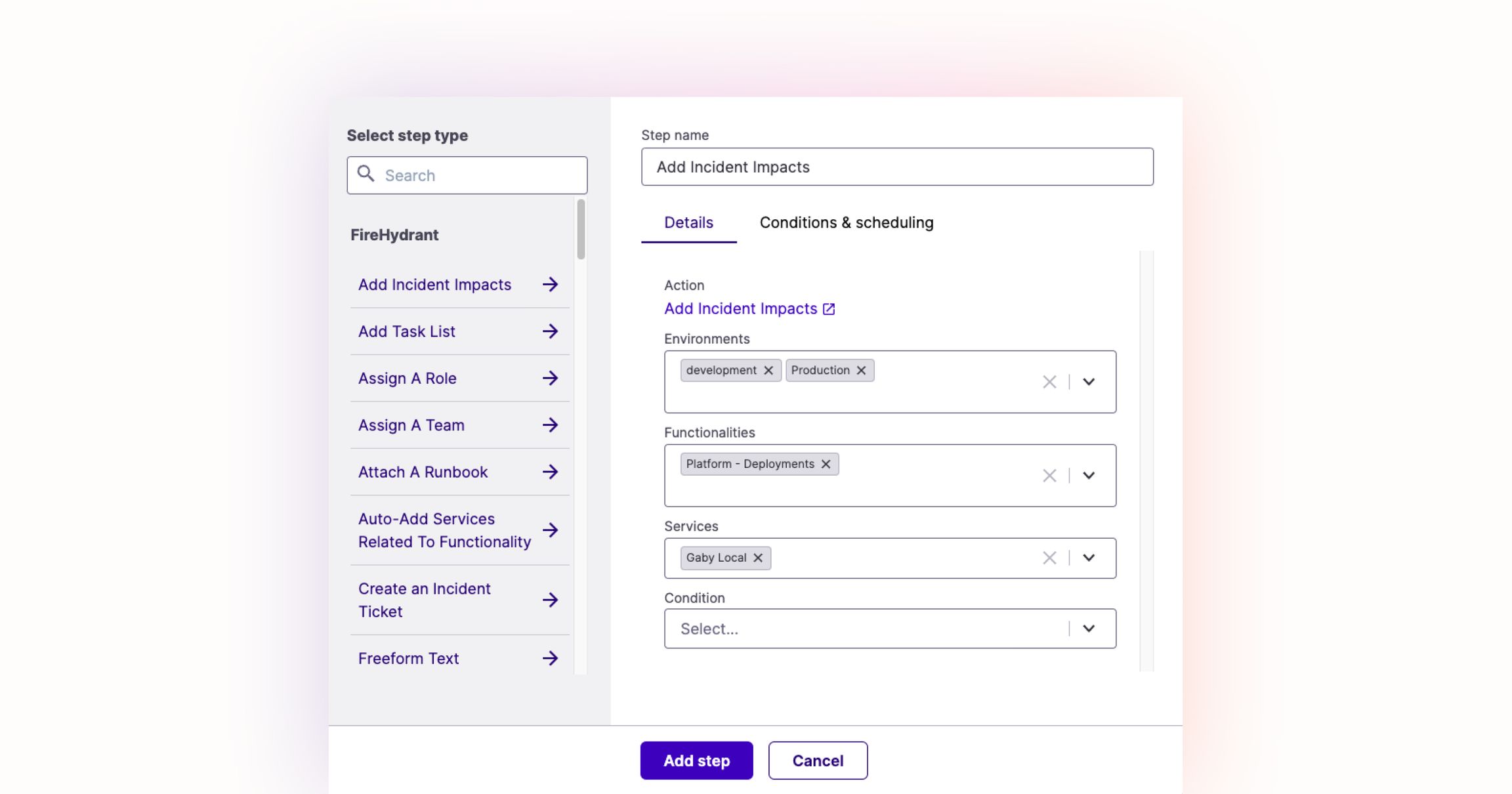Click the Add step button
Viewport: 1512px width, 794px height.
tap(696, 761)
